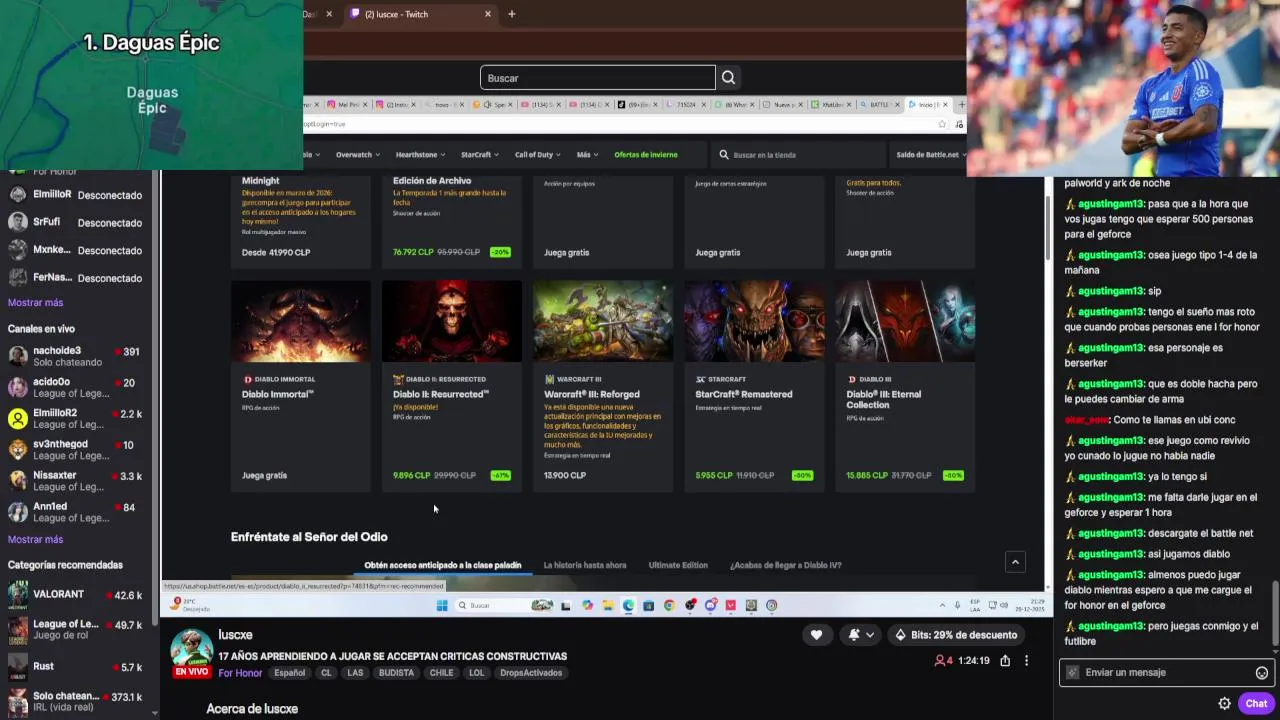
Task: Toggle notifications with the bell icon
Action: [854, 635]
